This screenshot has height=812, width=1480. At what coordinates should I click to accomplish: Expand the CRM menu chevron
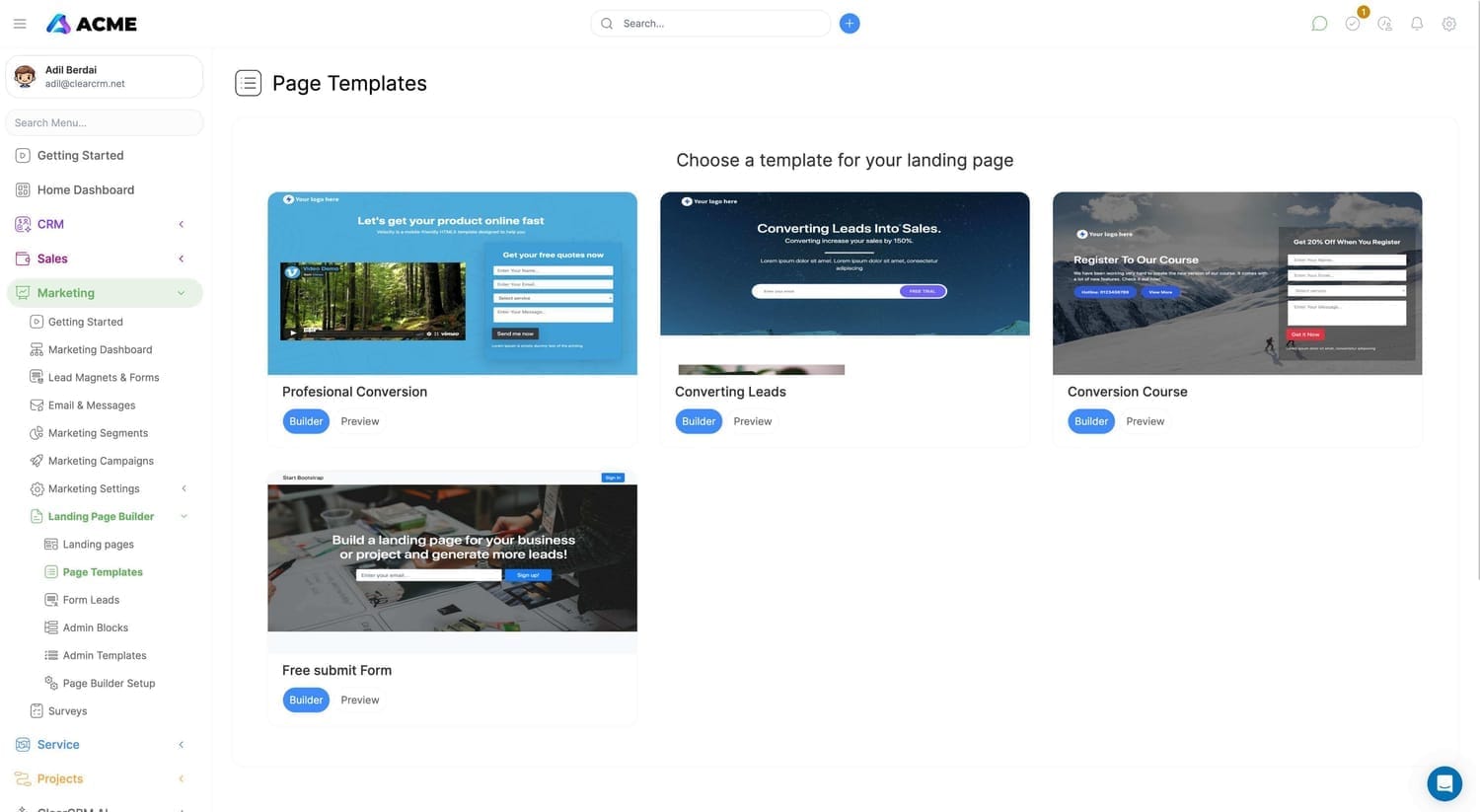pyautogui.click(x=182, y=225)
